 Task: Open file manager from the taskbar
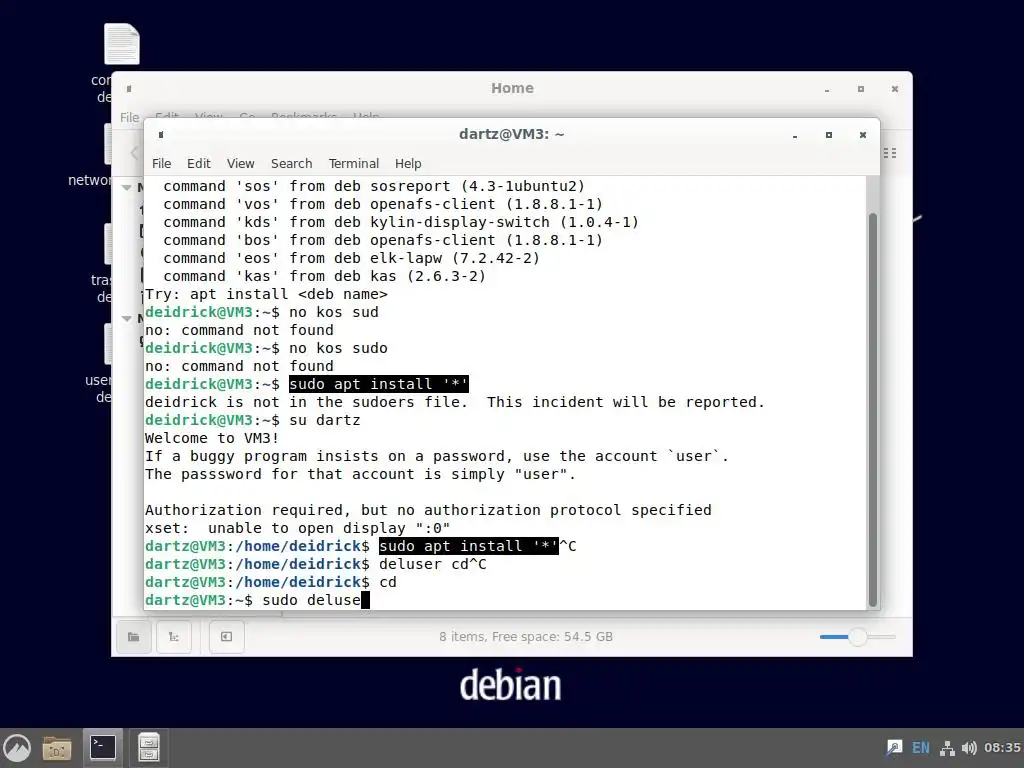[57, 748]
